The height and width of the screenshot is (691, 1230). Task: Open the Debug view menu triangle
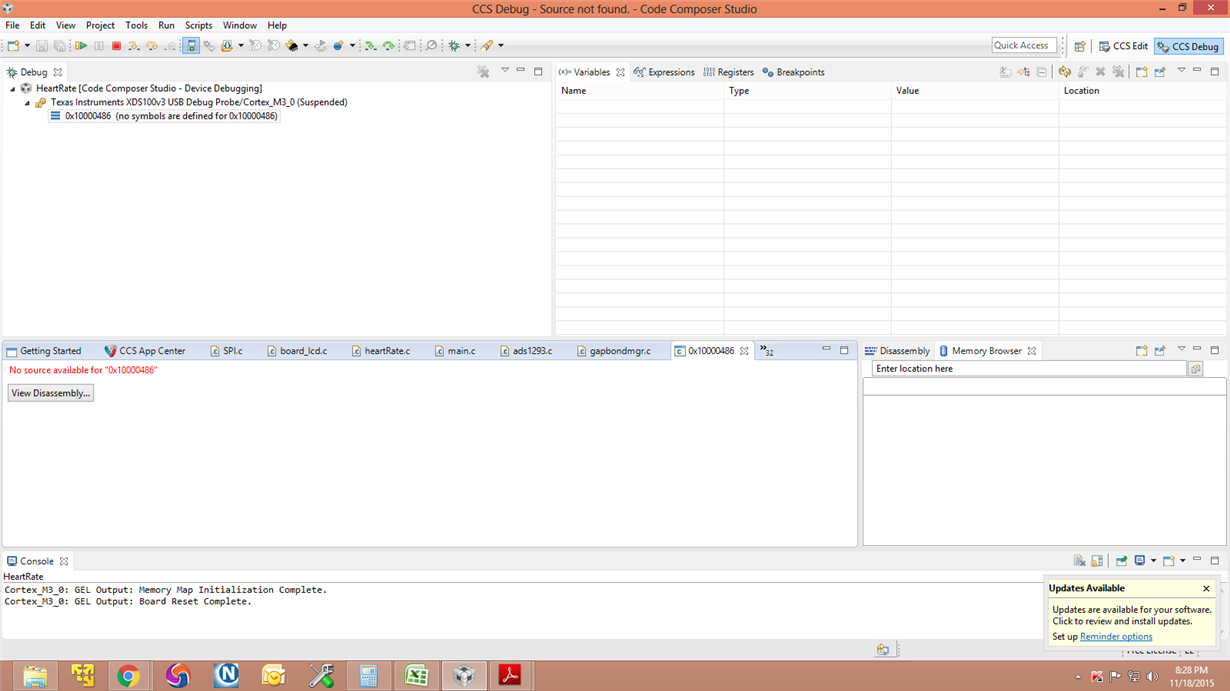[x=504, y=71]
